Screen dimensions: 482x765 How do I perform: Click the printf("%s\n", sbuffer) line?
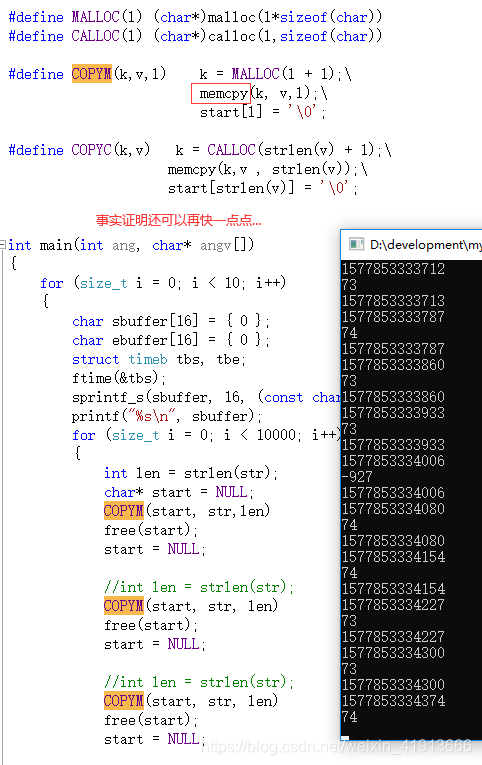tap(167, 416)
